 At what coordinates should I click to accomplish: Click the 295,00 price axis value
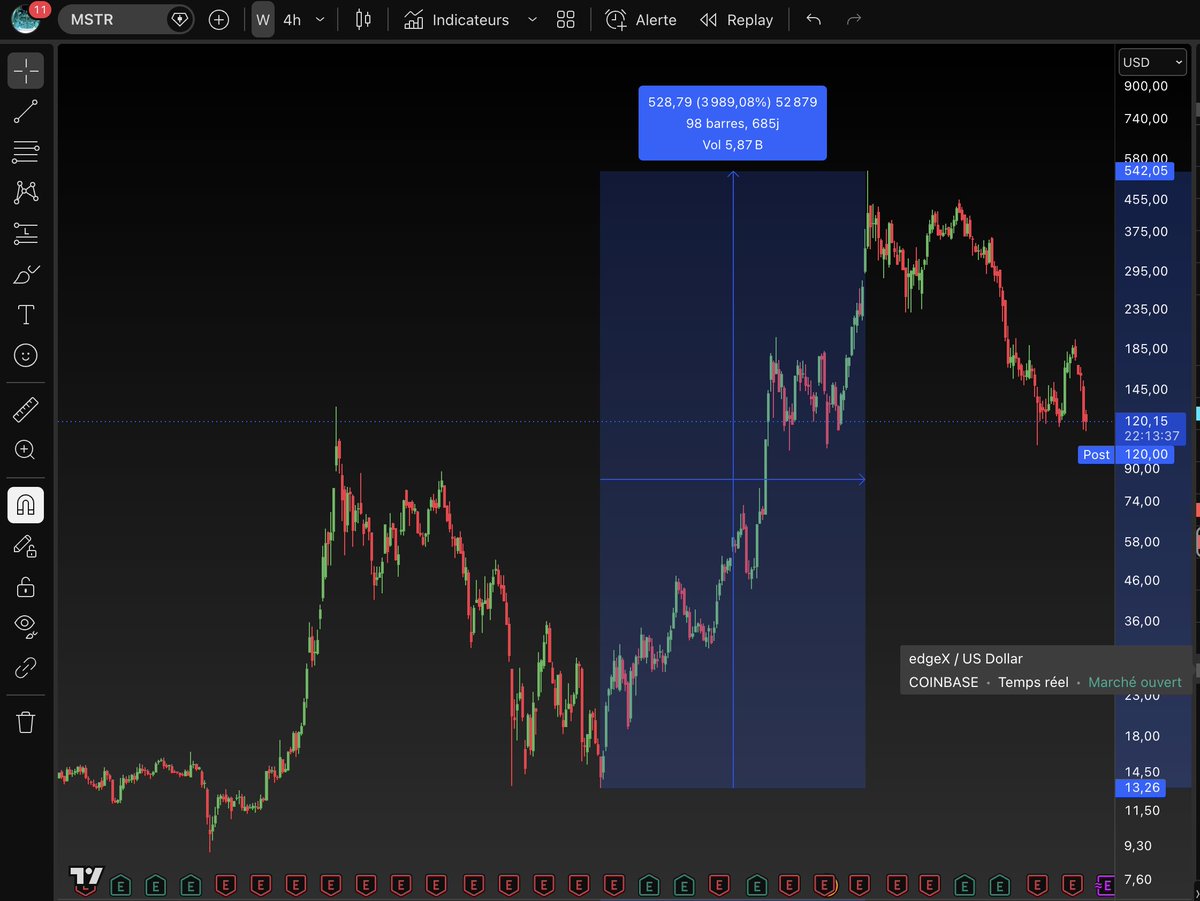(1146, 271)
